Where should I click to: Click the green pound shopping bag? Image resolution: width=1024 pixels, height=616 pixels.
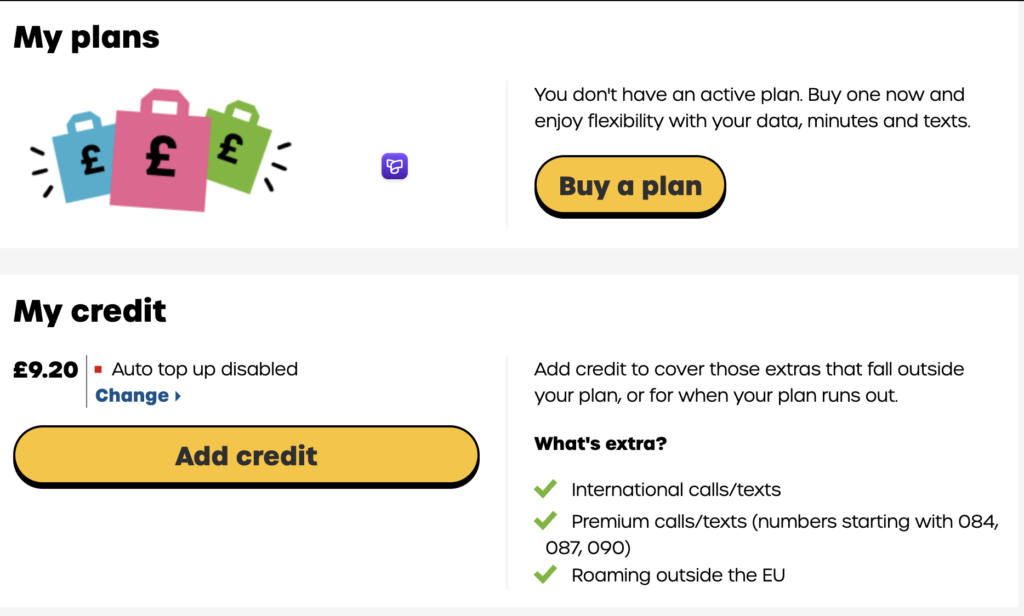point(238,147)
